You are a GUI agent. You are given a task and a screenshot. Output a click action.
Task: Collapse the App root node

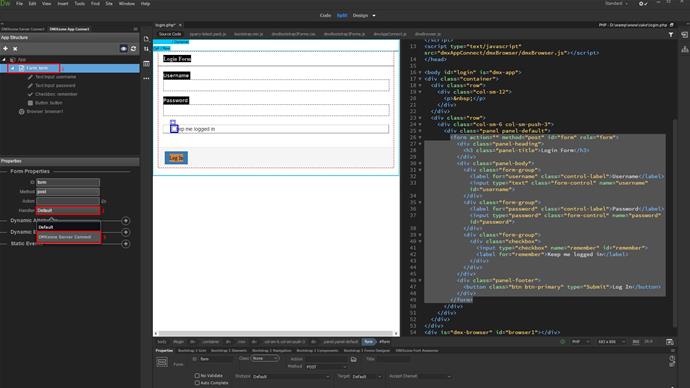click(4, 59)
